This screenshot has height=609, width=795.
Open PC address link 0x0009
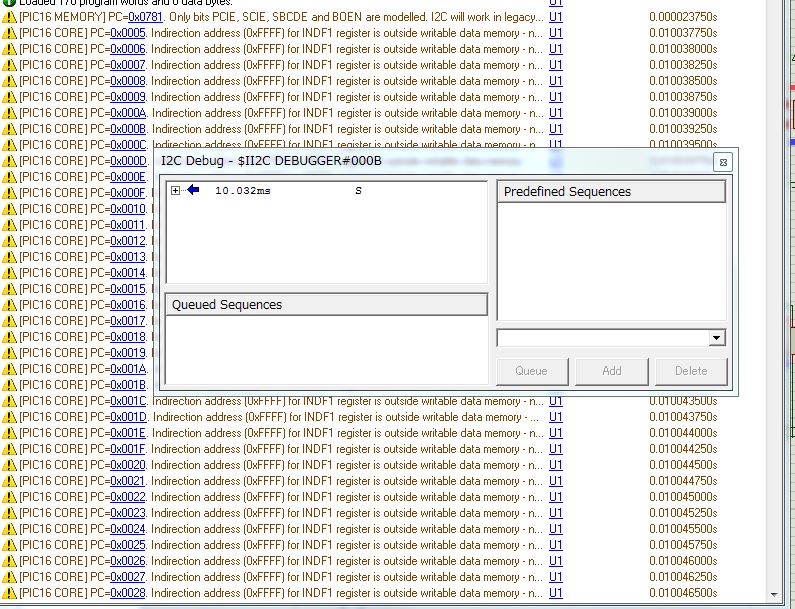click(128, 97)
